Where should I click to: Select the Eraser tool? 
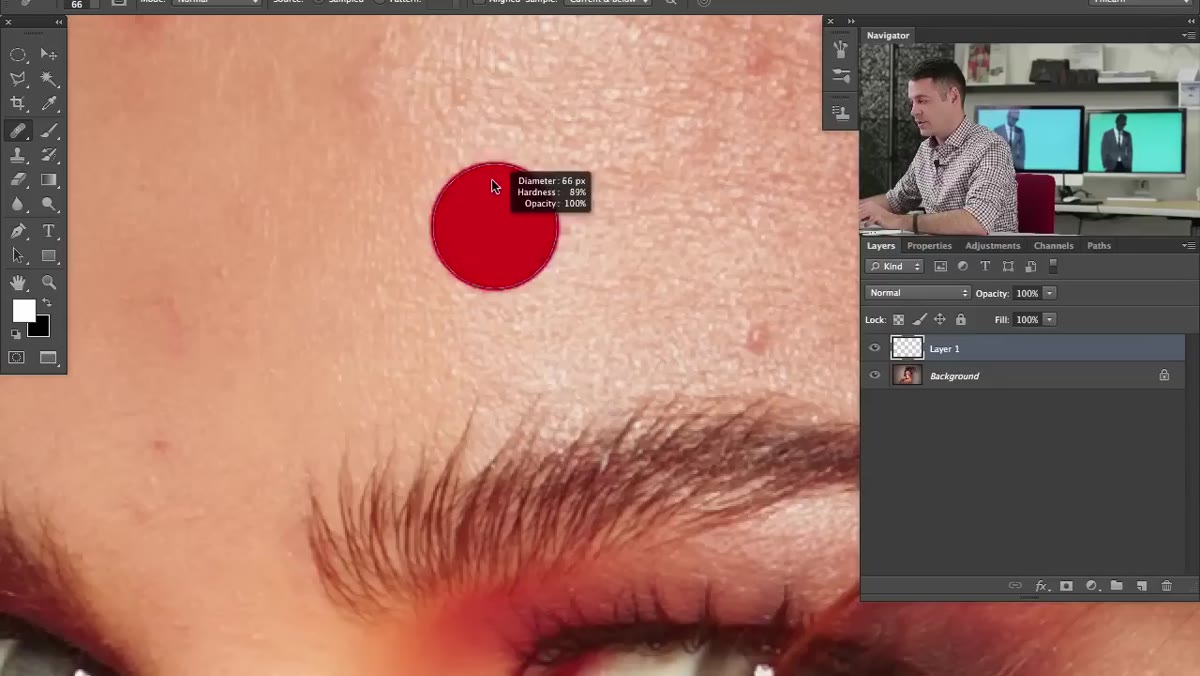click(18, 180)
